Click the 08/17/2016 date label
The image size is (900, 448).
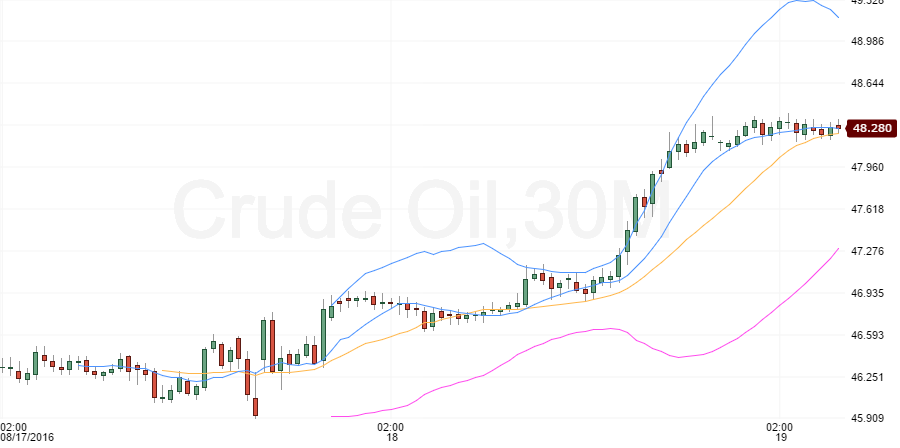(x=26, y=438)
